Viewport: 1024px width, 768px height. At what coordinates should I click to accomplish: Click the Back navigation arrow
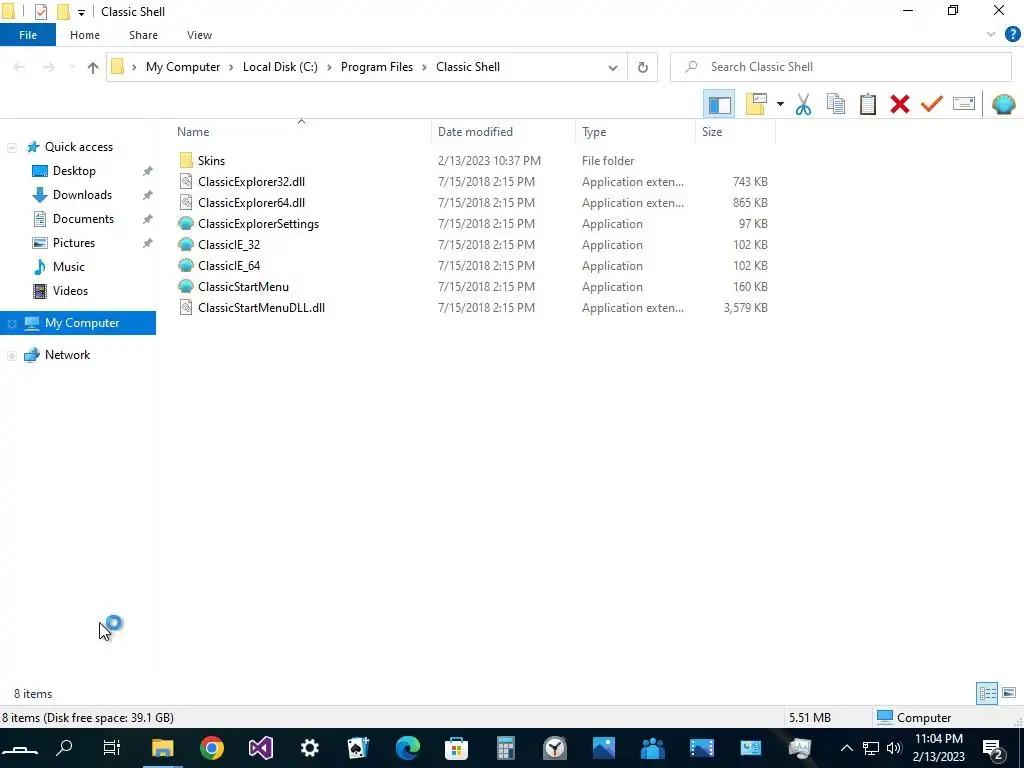click(x=19, y=67)
